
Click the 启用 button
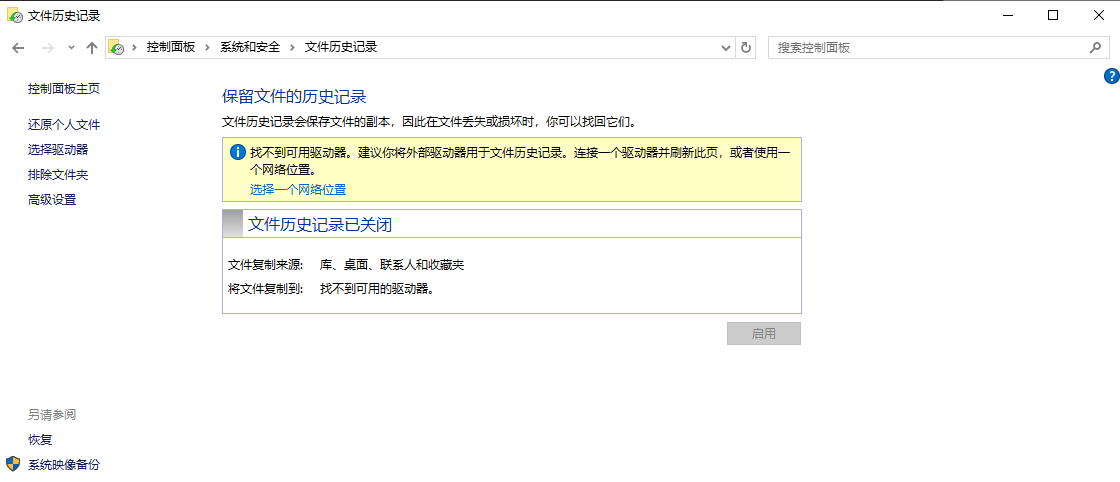click(763, 334)
